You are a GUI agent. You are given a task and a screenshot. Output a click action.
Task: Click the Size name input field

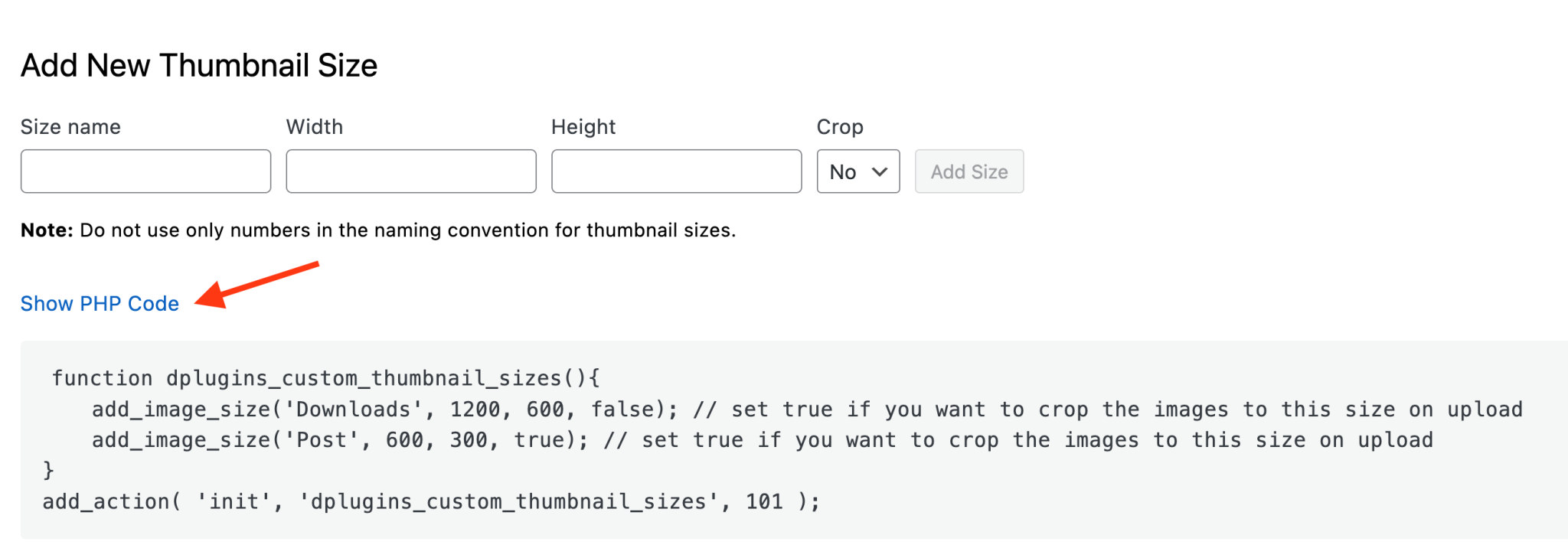pos(145,171)
